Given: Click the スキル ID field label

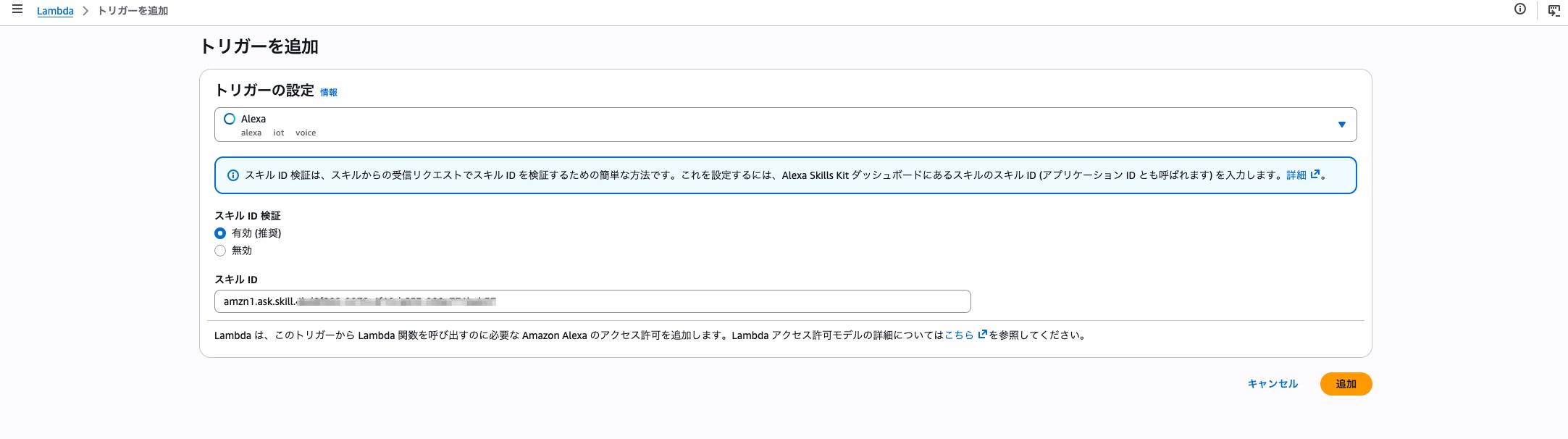Looking at the screenshot, I should [x=236, y=280].
